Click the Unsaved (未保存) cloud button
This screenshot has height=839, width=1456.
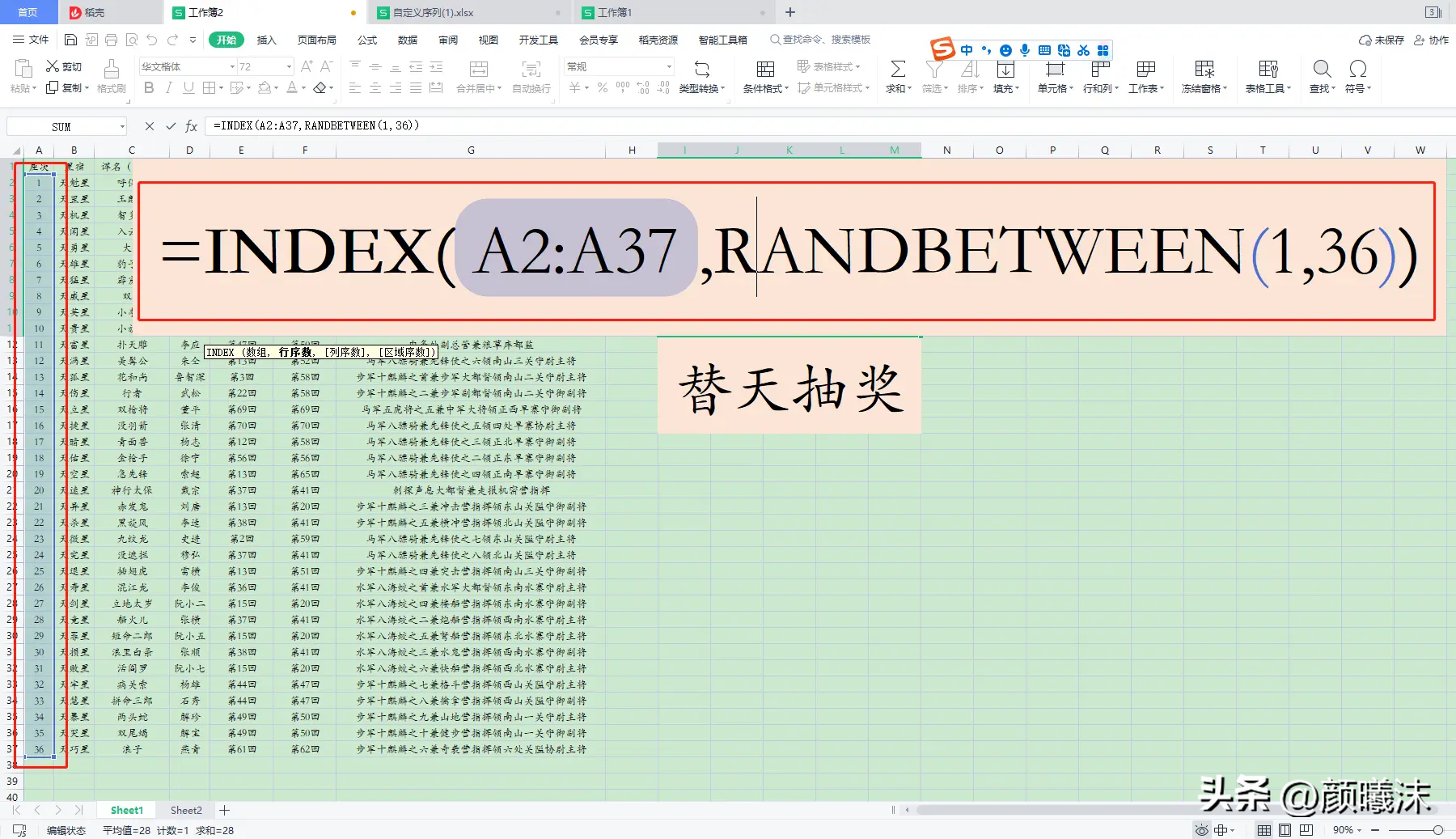coord(1382,40)
